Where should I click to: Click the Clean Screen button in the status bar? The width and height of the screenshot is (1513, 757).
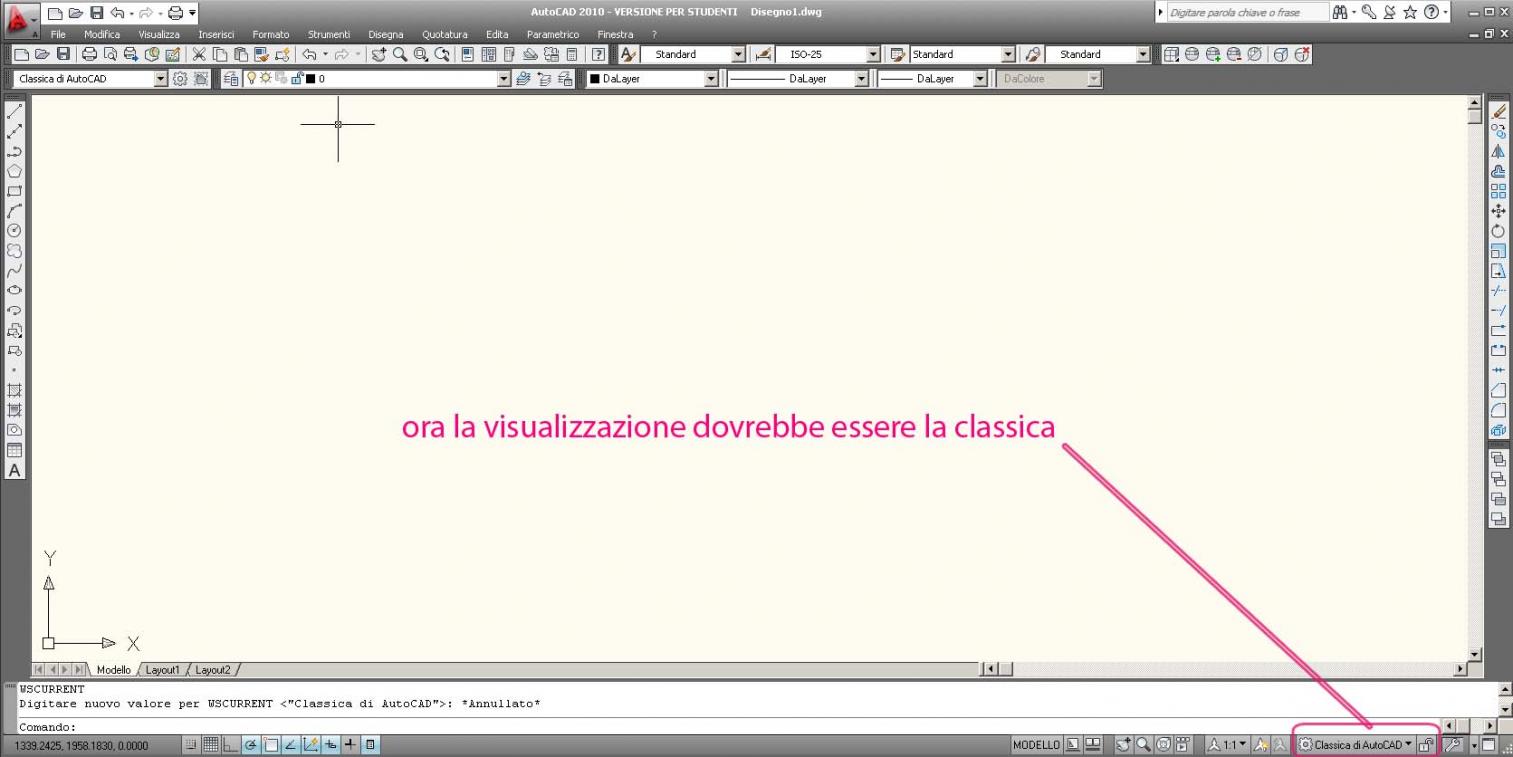(1488, 745)
